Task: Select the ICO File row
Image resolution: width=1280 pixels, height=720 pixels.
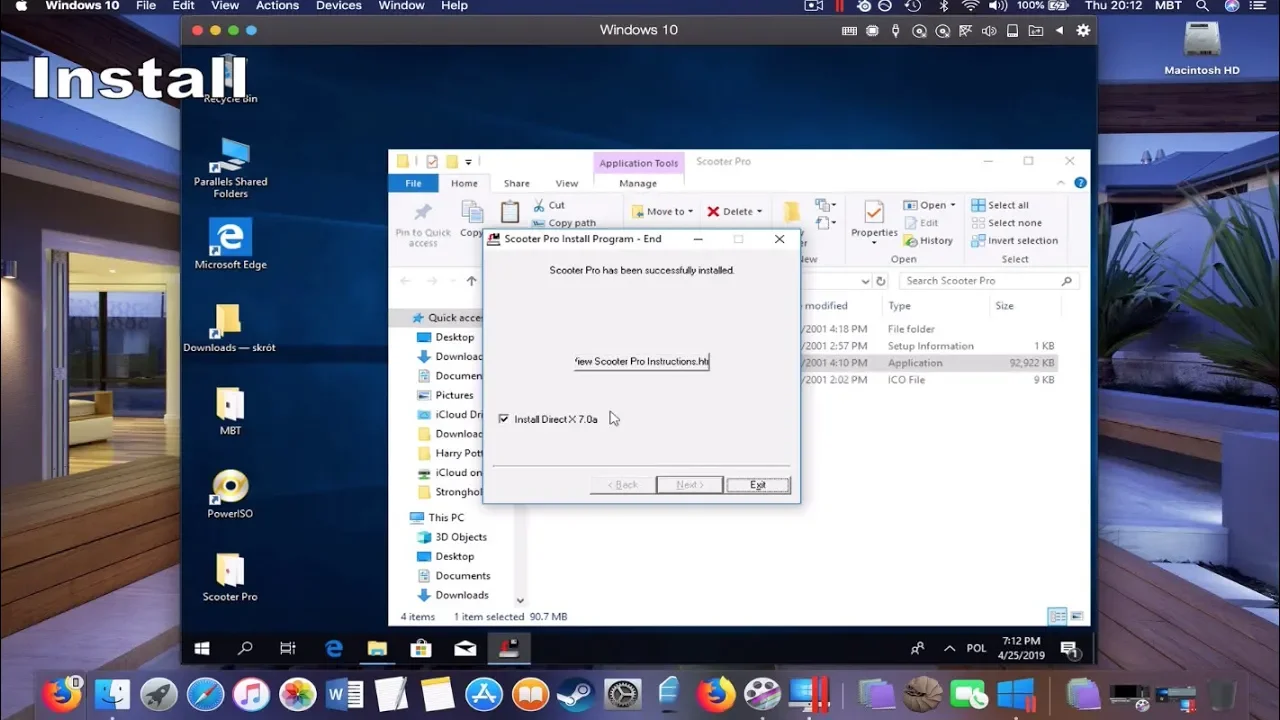Action: [930, 380]
